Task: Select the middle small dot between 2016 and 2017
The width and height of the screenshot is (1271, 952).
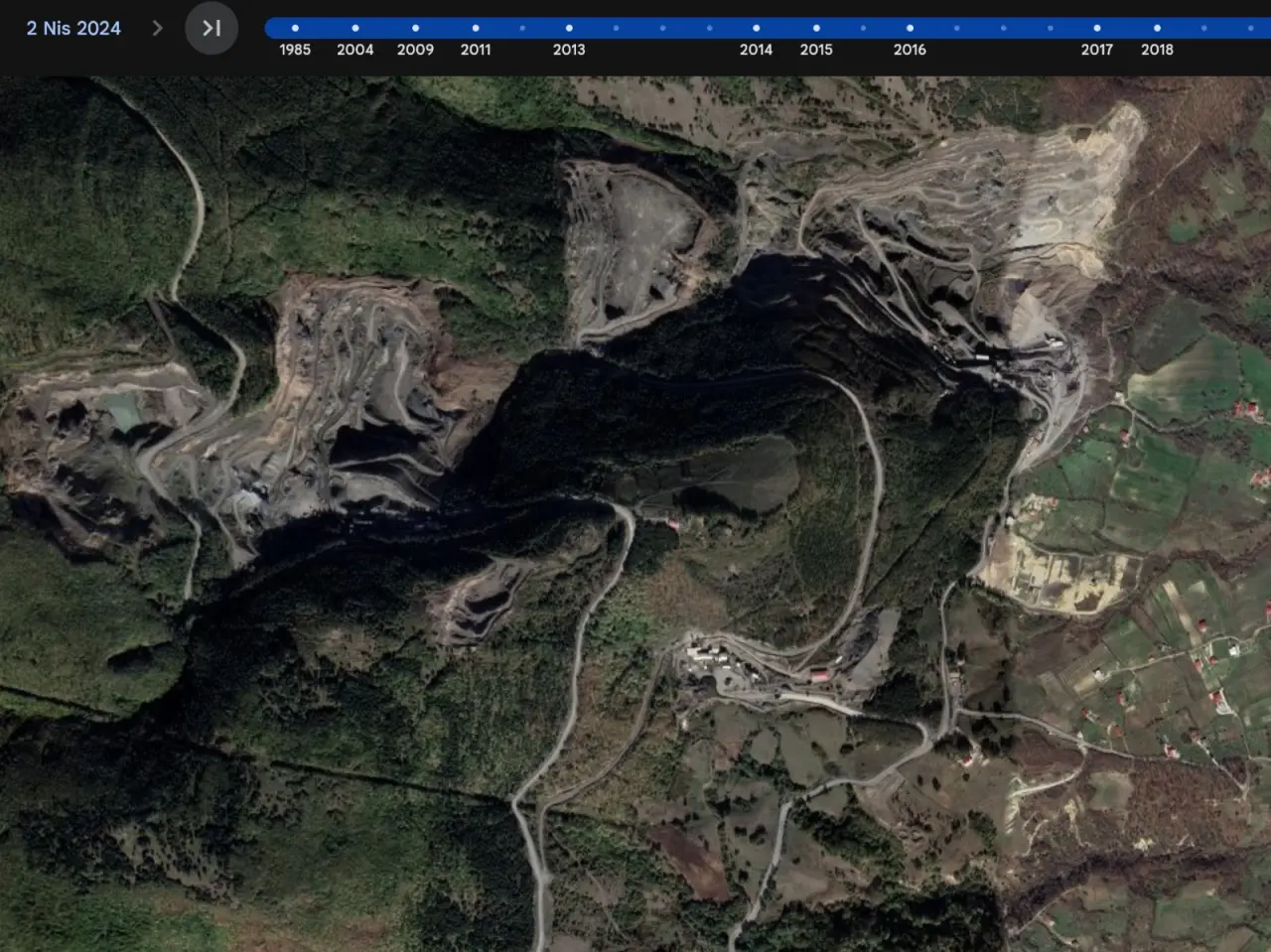Action: pyautogui.click(x=1003, y=28)
